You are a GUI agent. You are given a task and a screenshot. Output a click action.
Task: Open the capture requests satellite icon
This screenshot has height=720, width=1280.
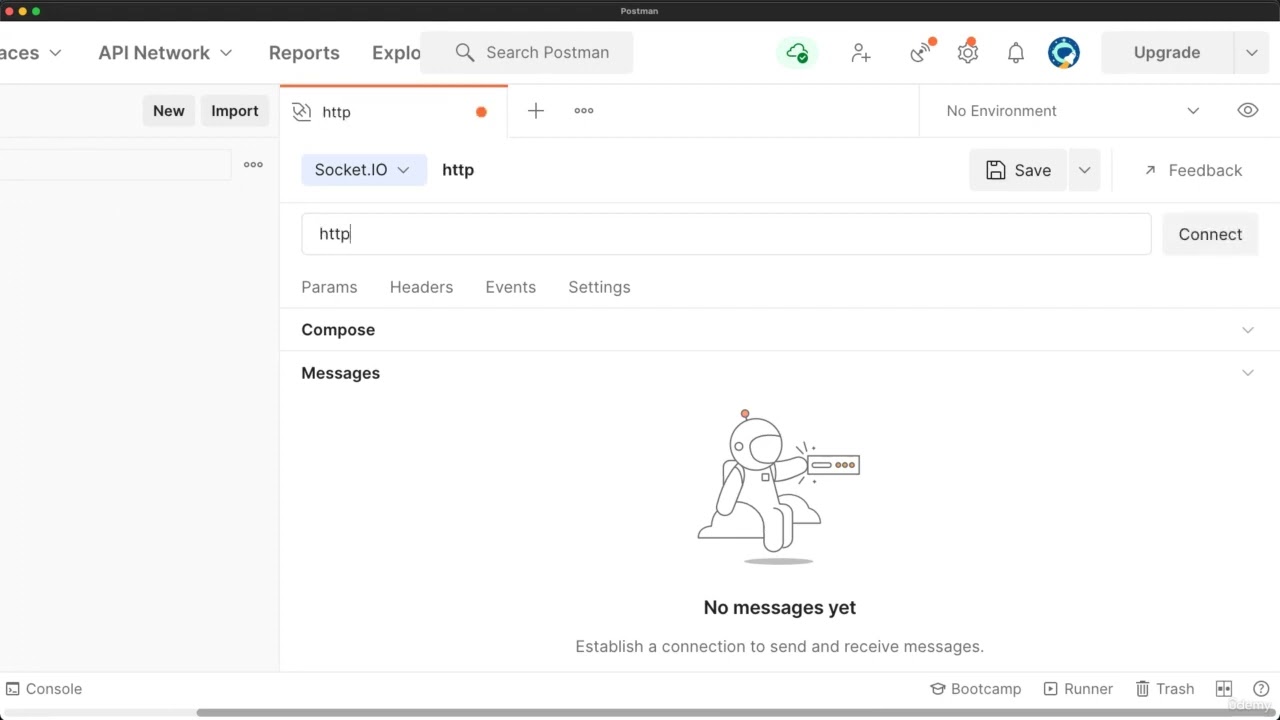[921, 52]
